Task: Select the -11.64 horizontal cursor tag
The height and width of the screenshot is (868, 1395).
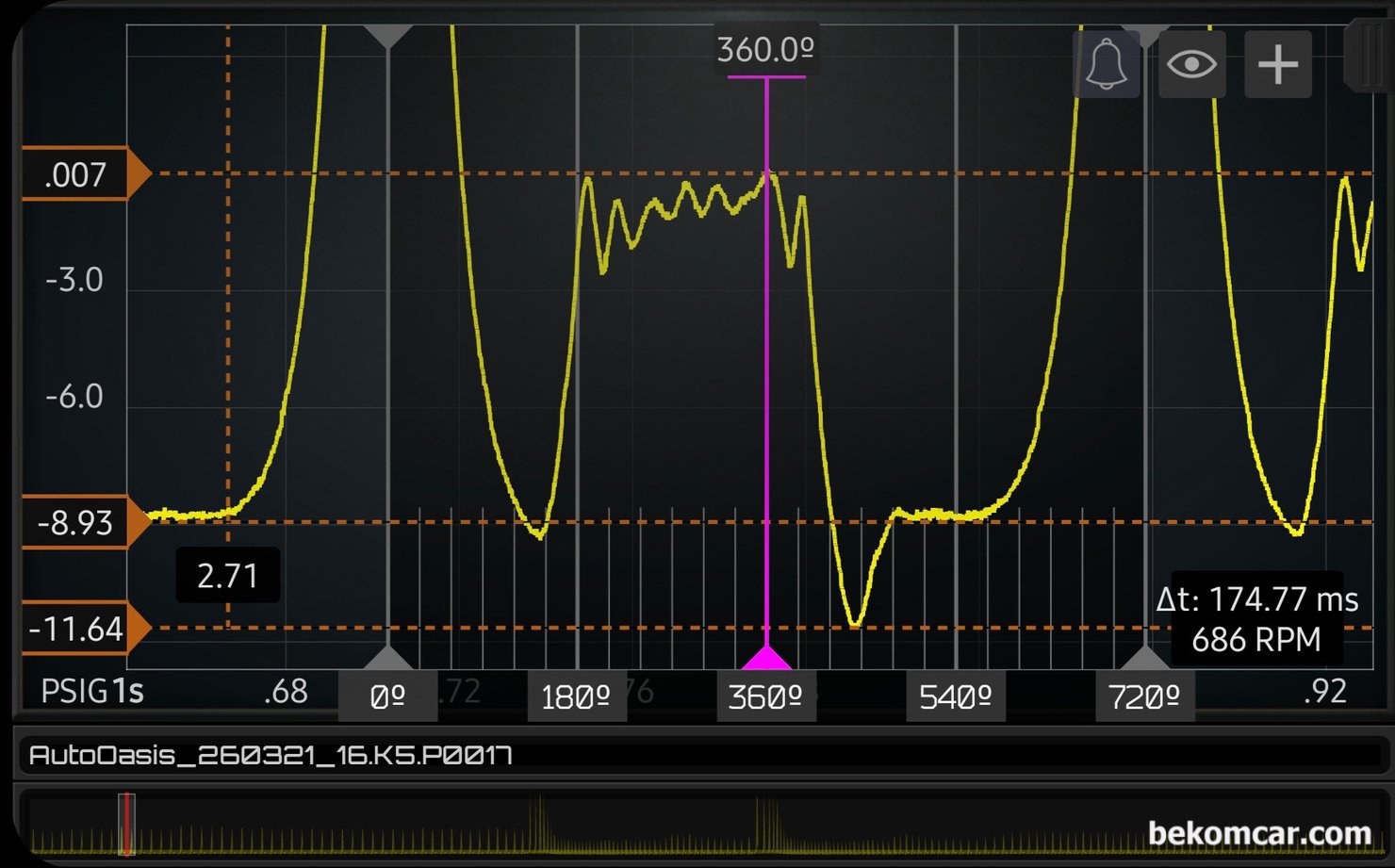Action: click(77, 629)
